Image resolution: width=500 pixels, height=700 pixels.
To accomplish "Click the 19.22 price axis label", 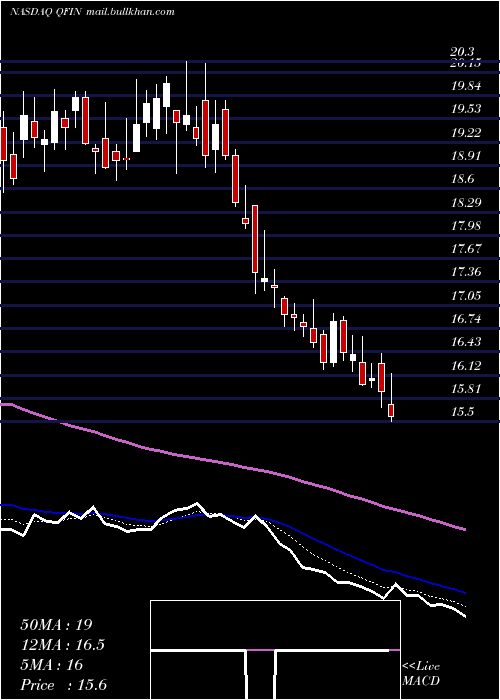I will pyautogui.click(x=466, y=133).
